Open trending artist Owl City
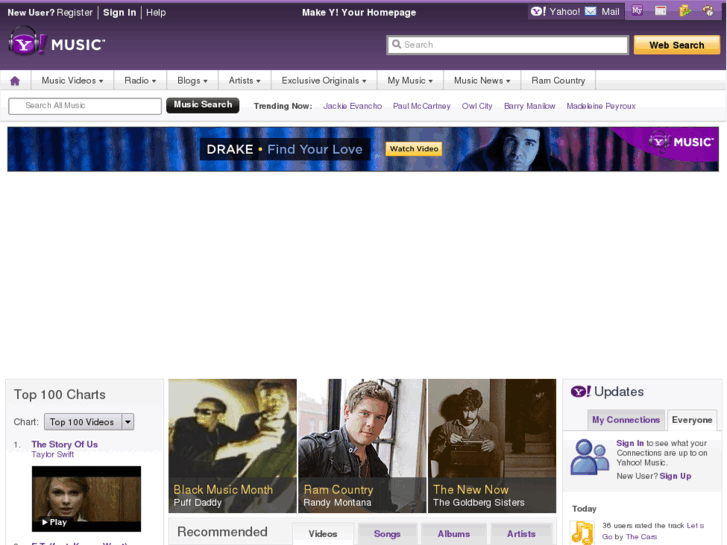 (477, 106)
